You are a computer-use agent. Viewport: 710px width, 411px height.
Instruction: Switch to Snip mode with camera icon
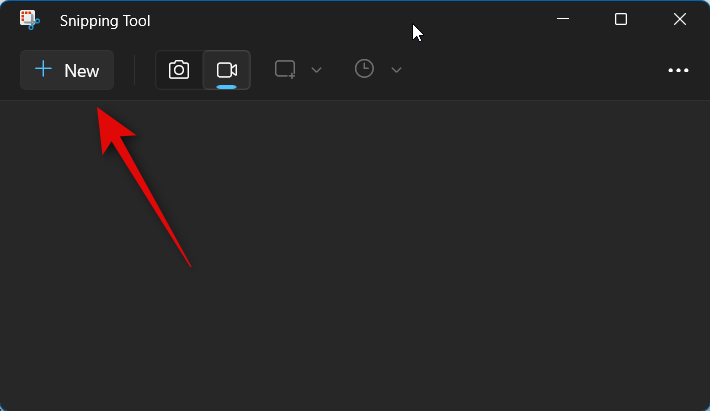[x=179, y=70]
